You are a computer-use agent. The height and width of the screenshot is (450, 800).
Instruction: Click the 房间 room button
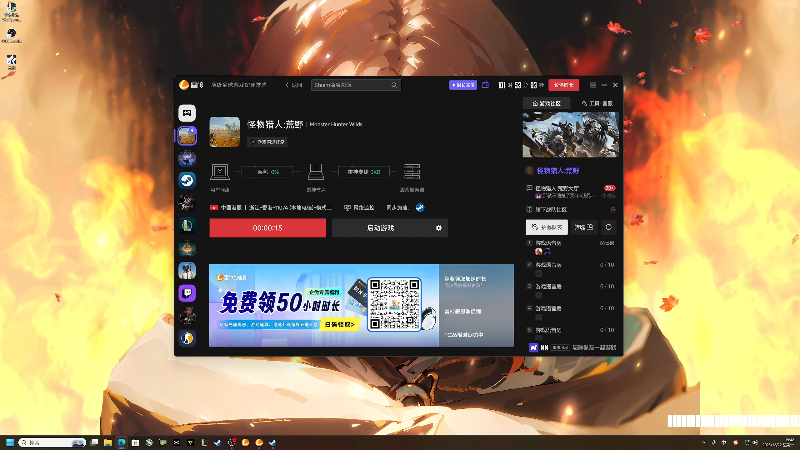pos(584,227)
